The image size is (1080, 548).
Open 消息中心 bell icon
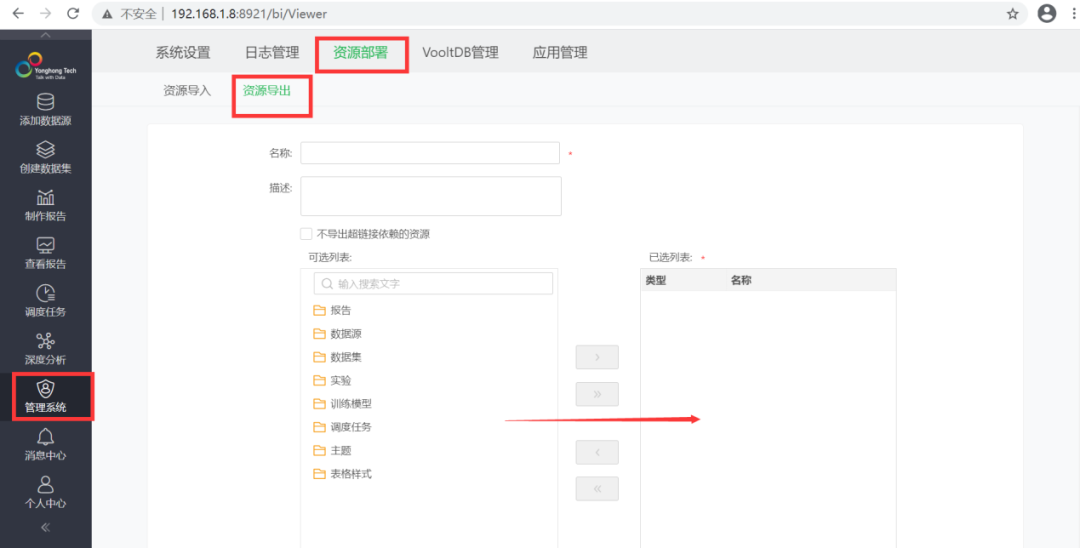click(x=45, y=445)
